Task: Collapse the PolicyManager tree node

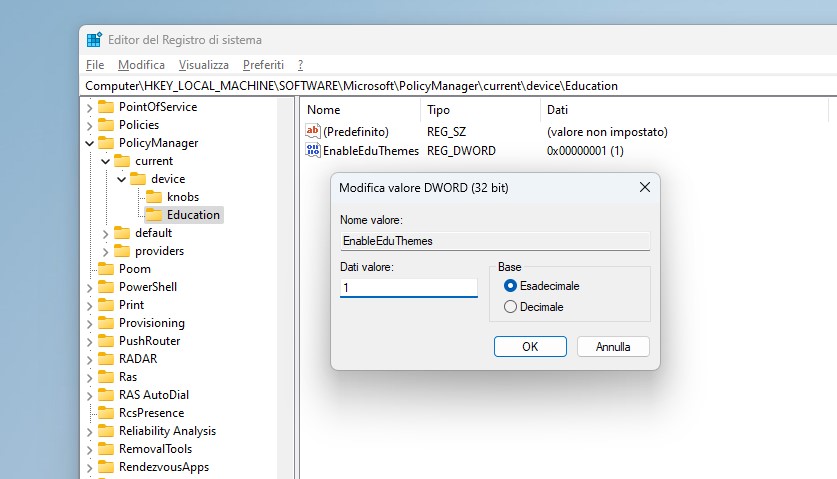Action: pyautogui.click(x=90, y=143)
